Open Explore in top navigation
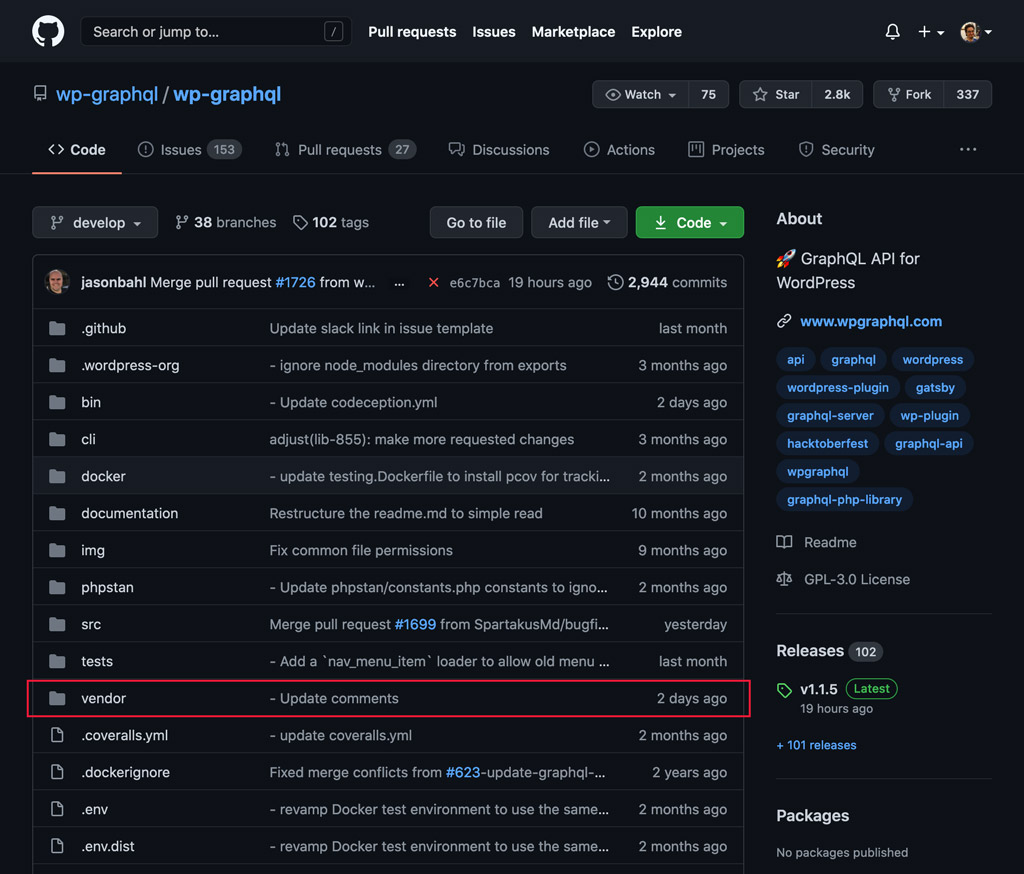This screenshot has width=1024, height=874. point(656,31)
